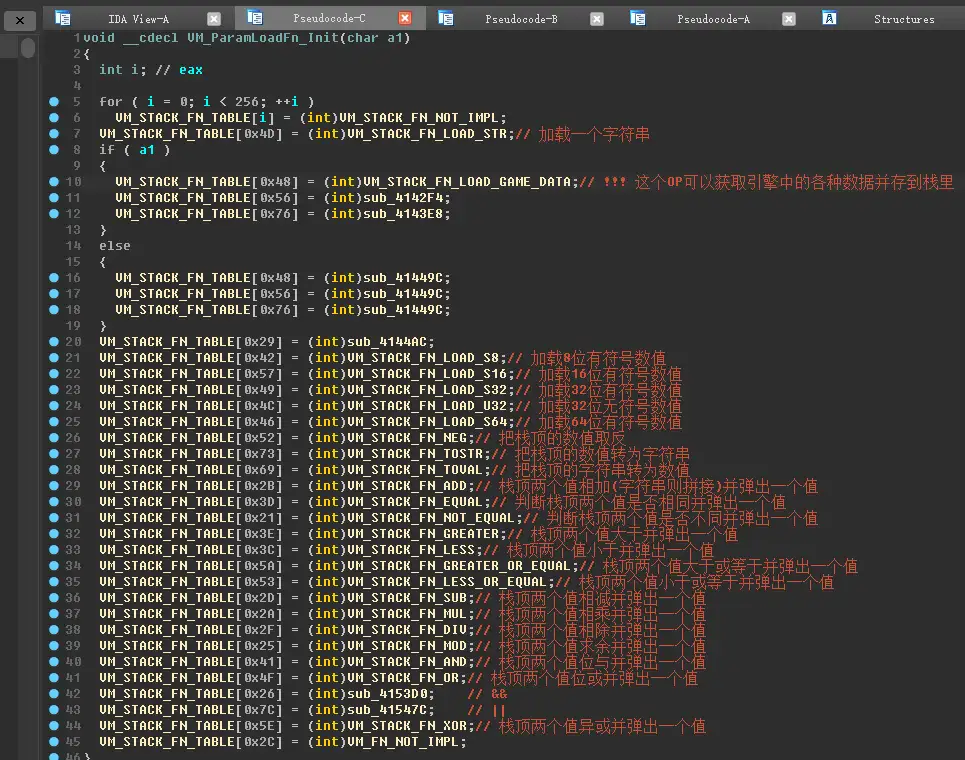Toggle breakpoint dot on line 5
The width and height of the screenshot is (965, 760).
tap(53, 102)
